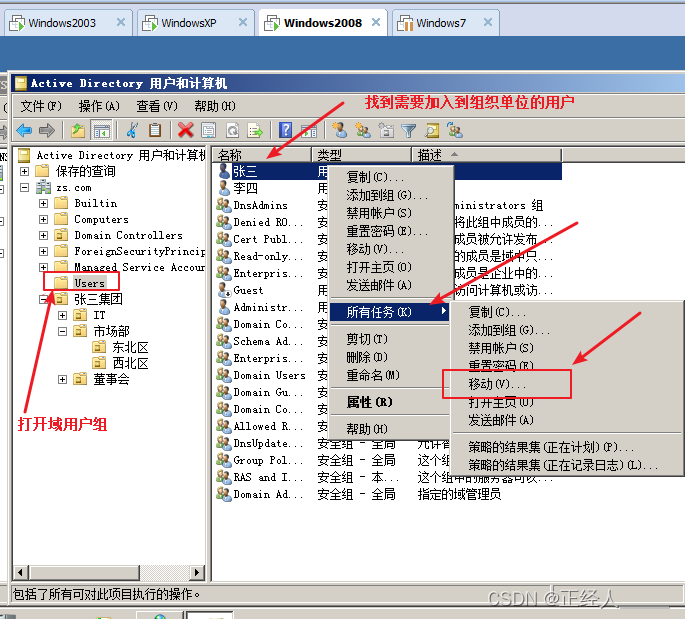Click the Forward arrow toolbar icon

(47, 130)
